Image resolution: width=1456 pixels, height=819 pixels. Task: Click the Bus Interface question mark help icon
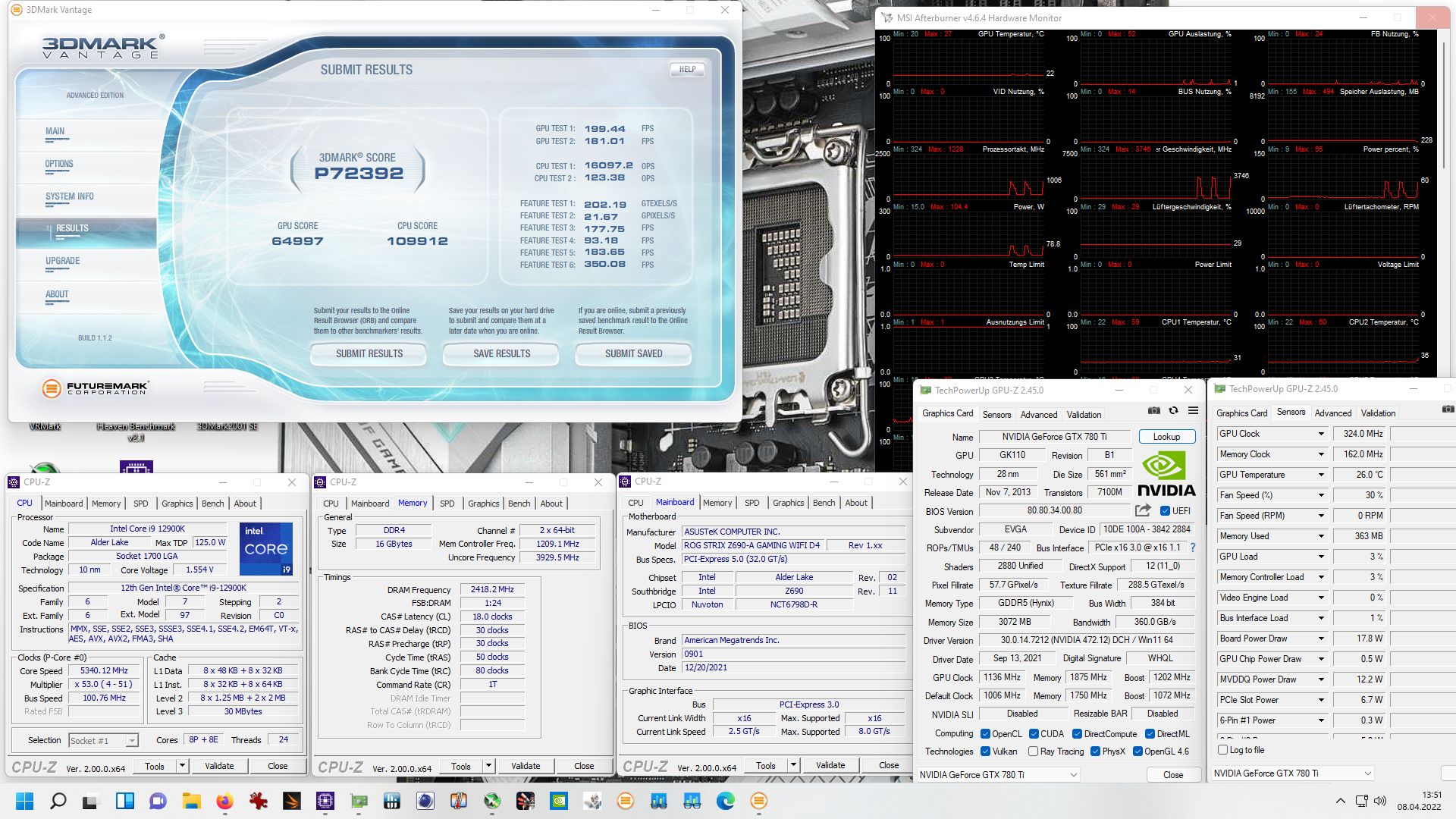coord(1193,548)
